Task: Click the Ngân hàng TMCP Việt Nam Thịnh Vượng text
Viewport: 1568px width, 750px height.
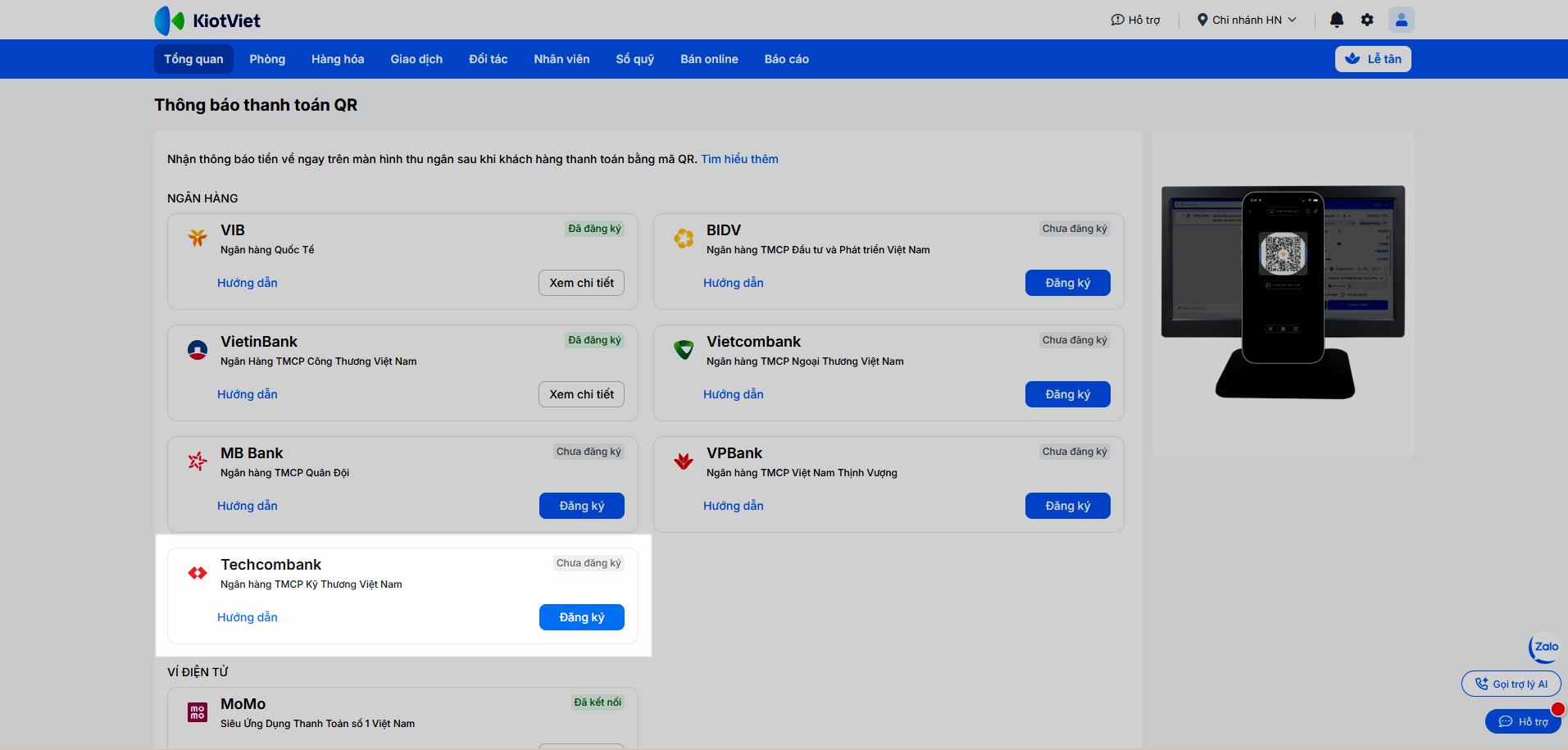Action: (802, 473)
